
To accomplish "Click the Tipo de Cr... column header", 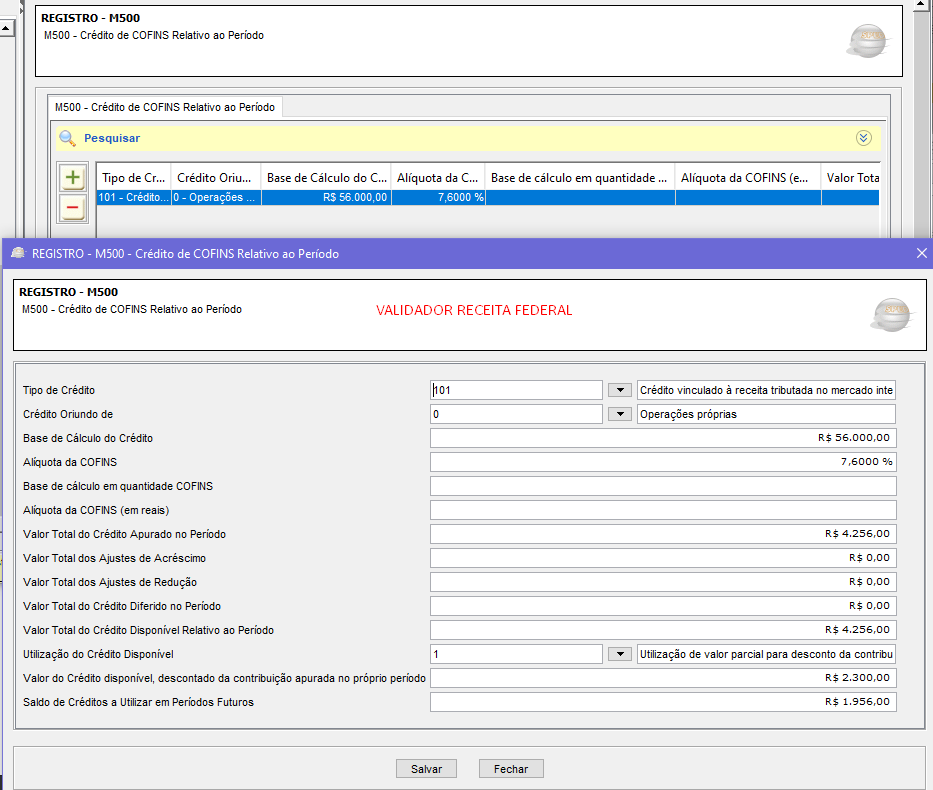I will [x=133, y=177].
